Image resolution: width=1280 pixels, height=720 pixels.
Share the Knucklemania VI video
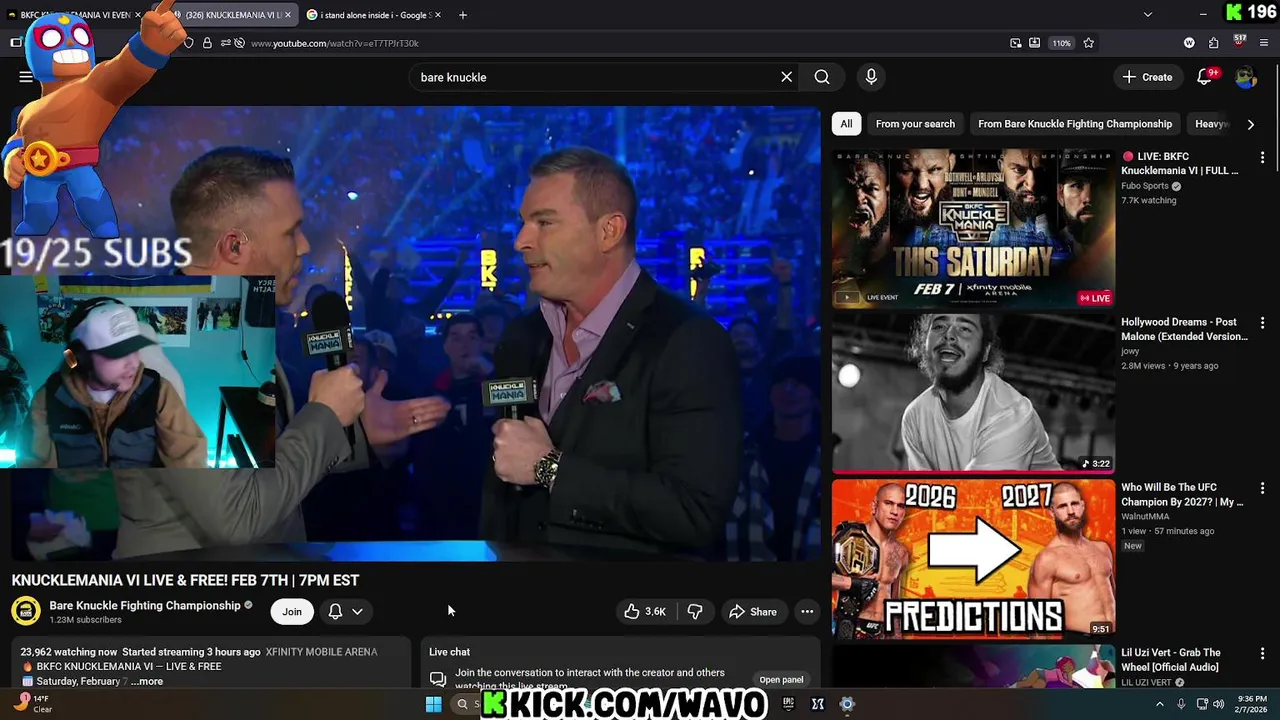(752, 612)
